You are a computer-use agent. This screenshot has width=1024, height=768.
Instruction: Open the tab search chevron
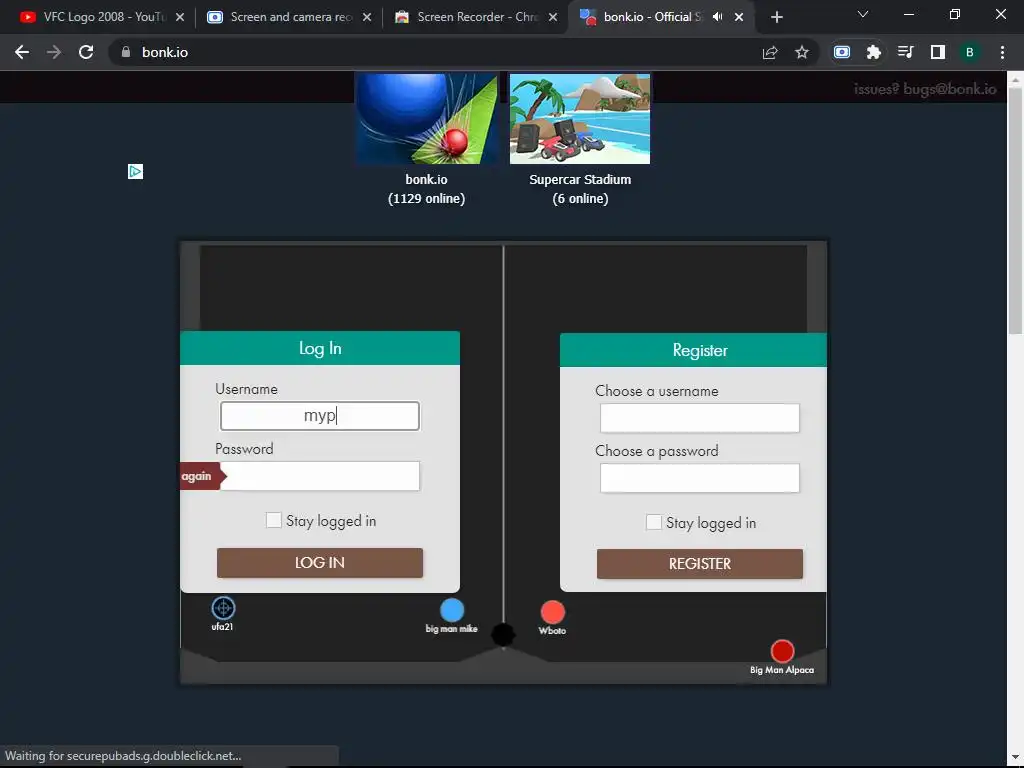pos(863,14)
